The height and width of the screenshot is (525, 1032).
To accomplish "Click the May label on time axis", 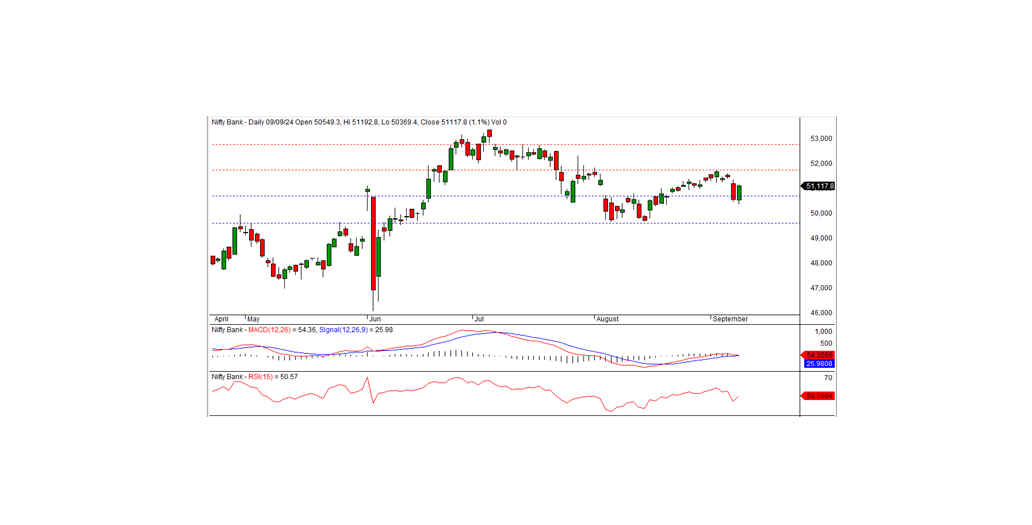I will [x=253, y=319].
